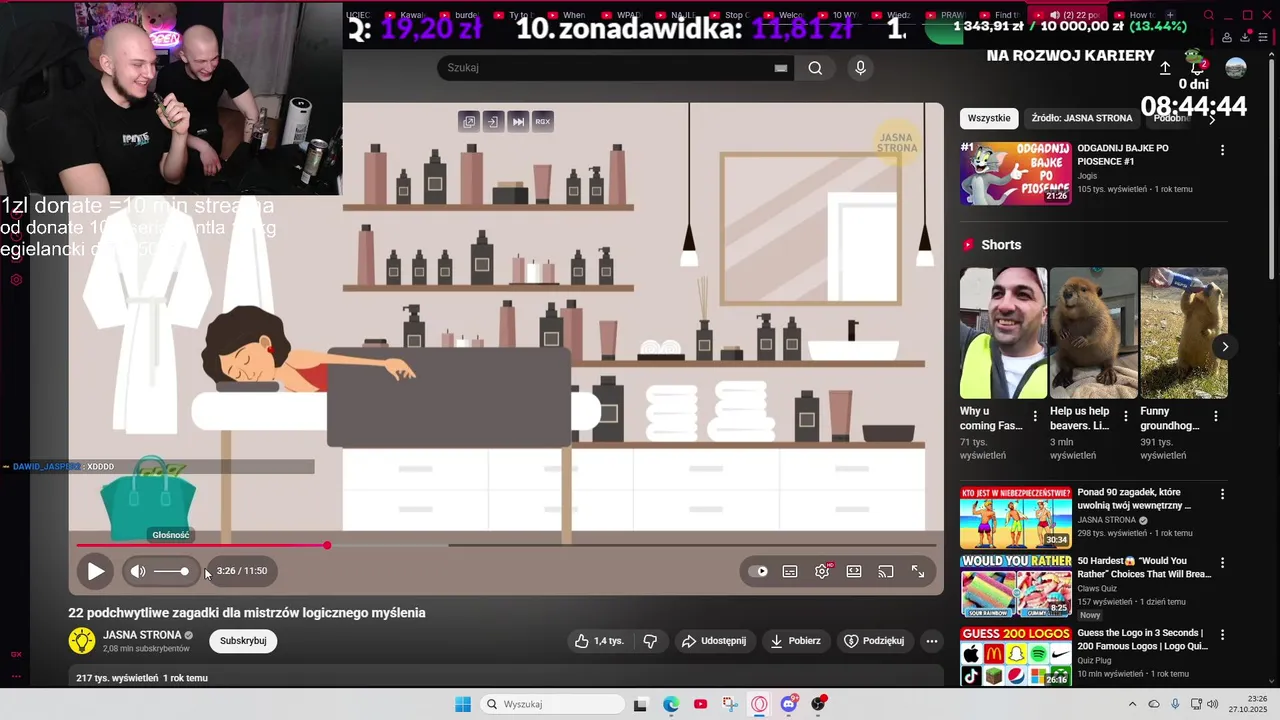Click the Wyszukaj taskbar search box
This screenshot has height=720, width=1280.
pyautogui.click(x=550, y=704)
